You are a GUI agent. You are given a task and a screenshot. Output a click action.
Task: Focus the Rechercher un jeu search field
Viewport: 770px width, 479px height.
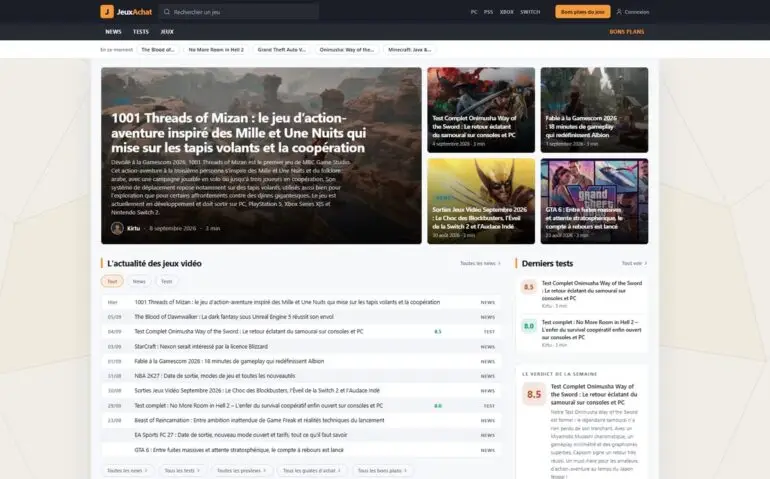point(239,12)
